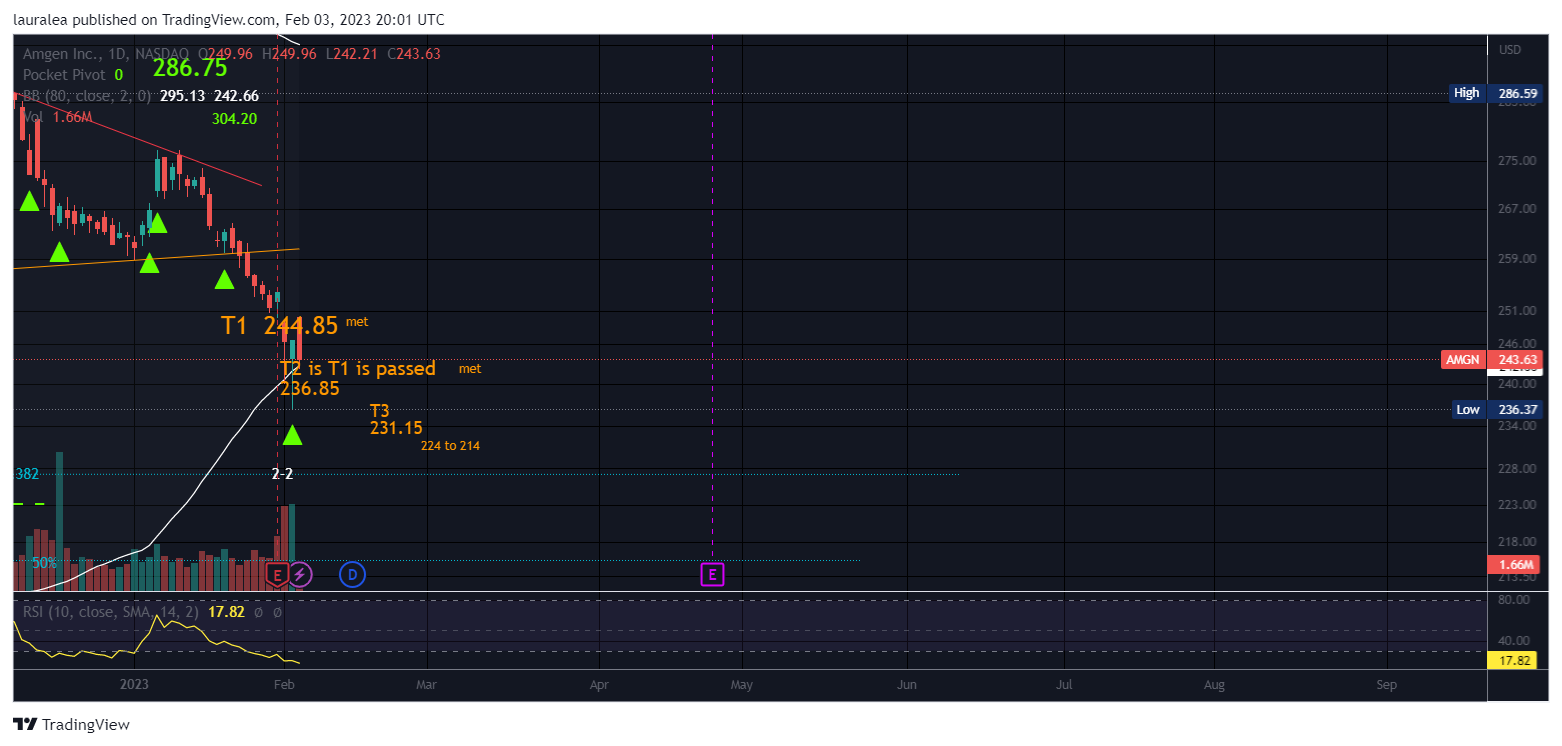Select the T1 244.85 target annotation
This screenshot has width=1562, height=746.
(x=279, y=325)
